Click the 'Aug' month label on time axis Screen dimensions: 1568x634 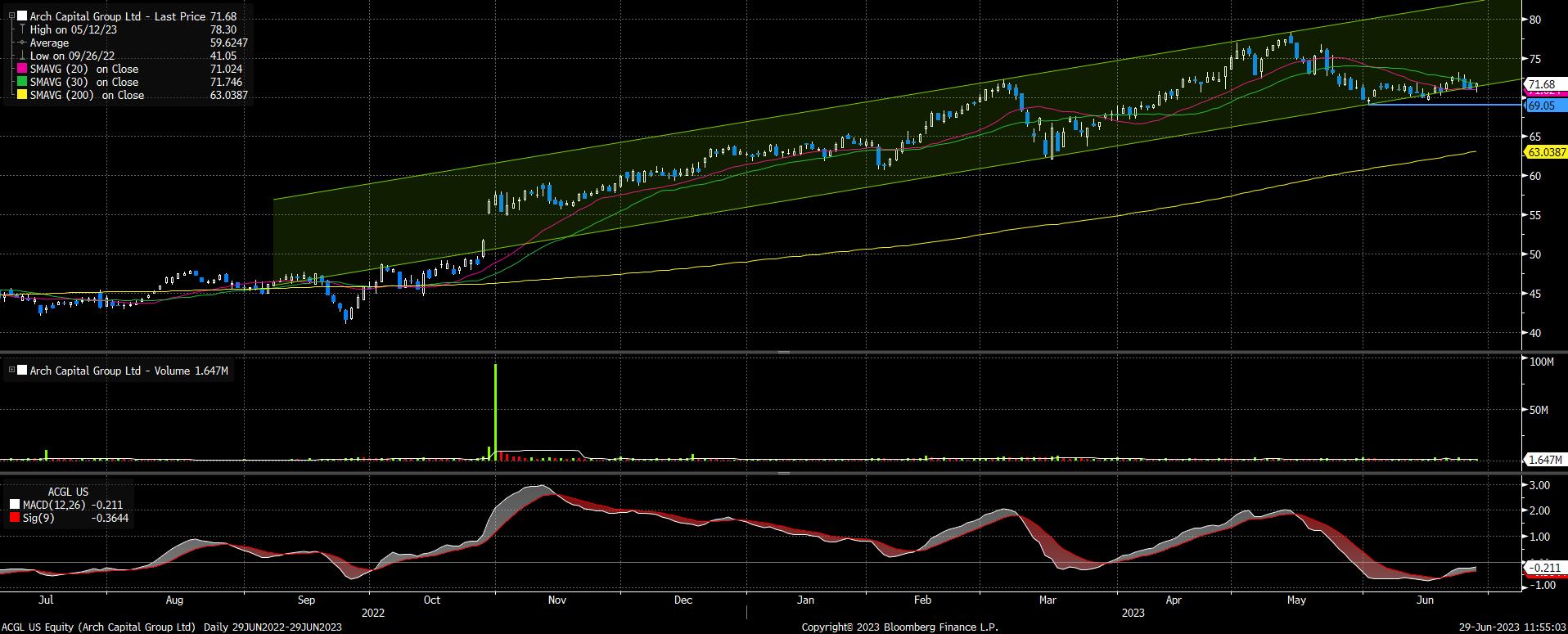click(174, 600)
